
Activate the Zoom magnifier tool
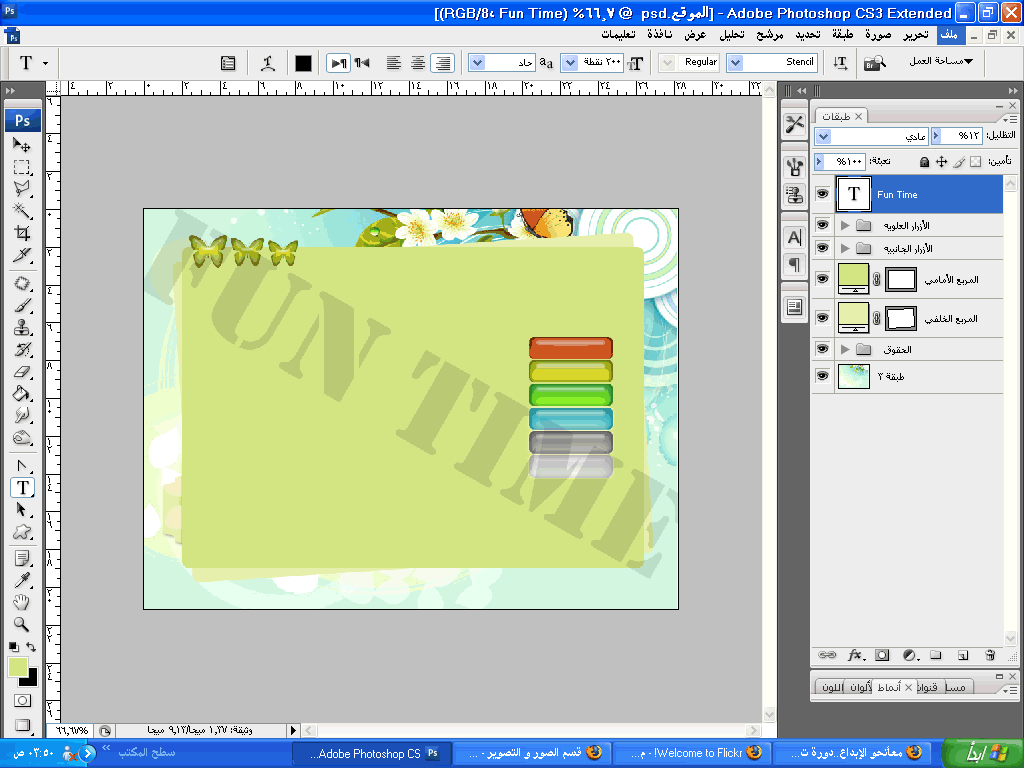22,624
